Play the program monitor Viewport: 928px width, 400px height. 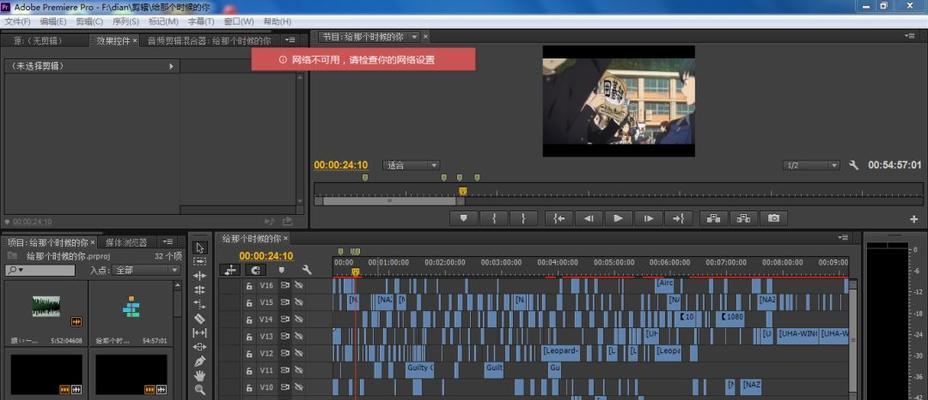coord(618,218)
